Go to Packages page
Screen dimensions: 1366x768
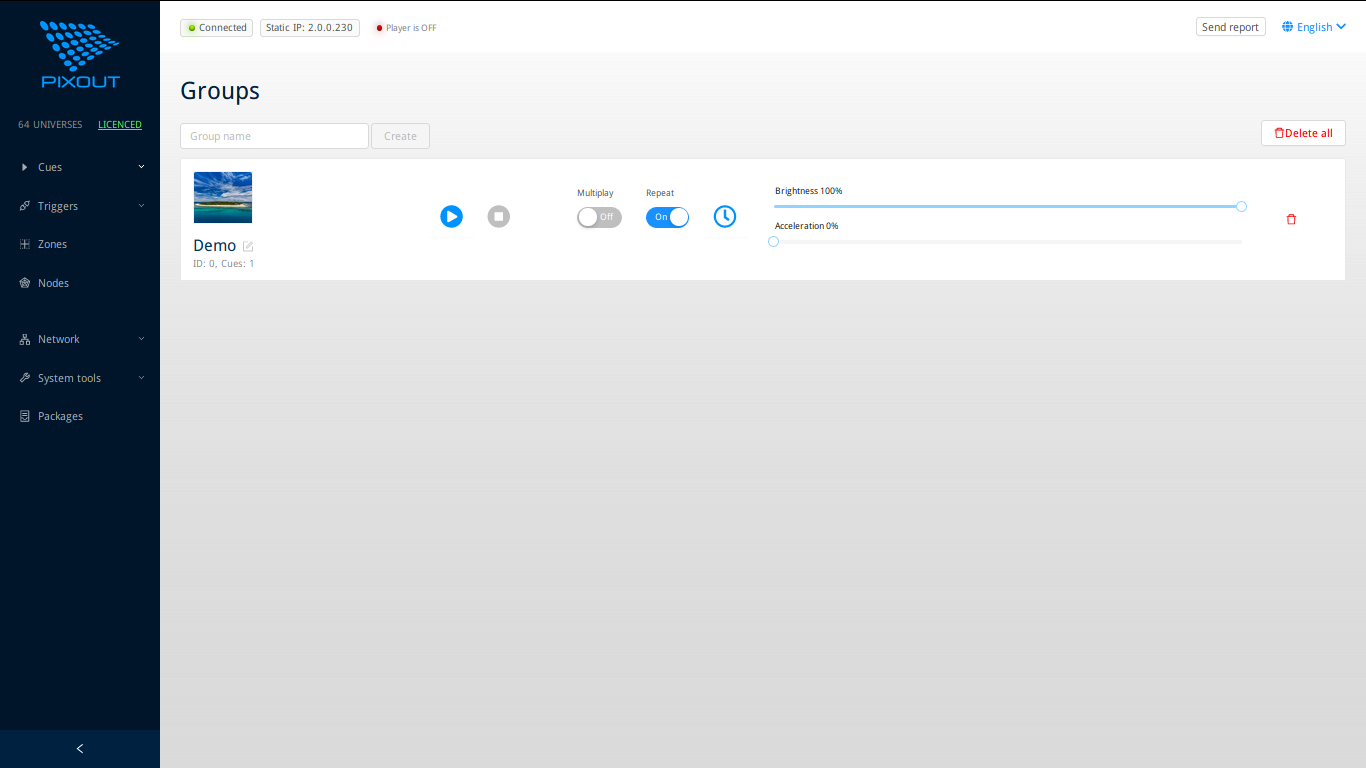tap(80, 416)
